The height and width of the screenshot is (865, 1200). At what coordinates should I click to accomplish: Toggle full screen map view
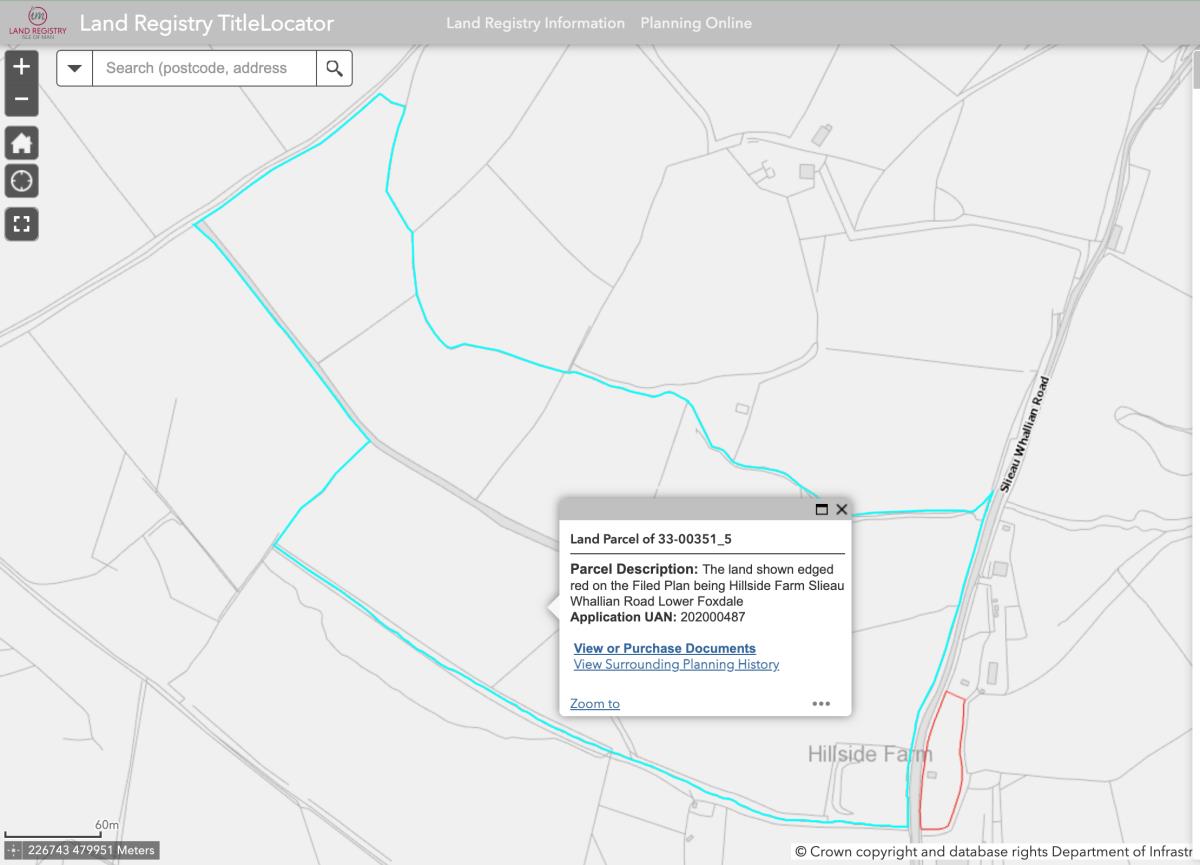pyautogui.click(x=22, y=224)
